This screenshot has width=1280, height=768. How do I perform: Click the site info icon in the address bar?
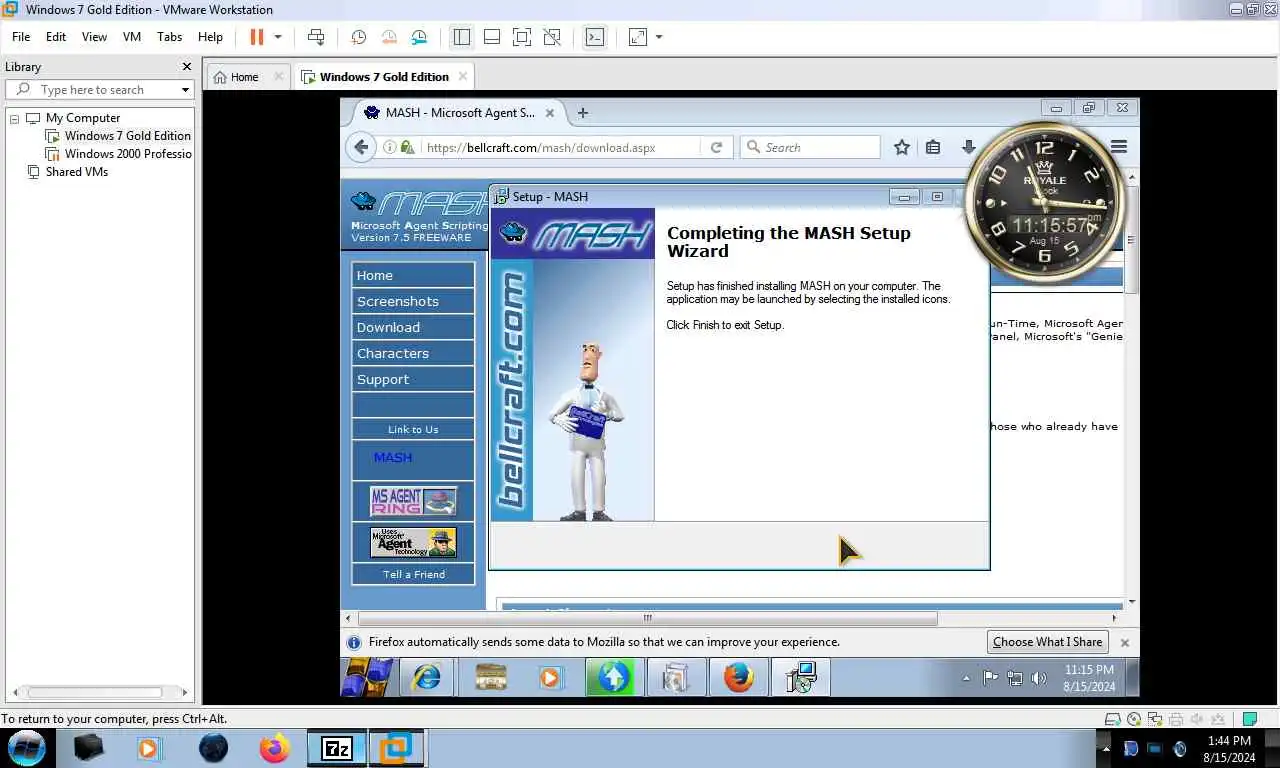tap(390, 147)
